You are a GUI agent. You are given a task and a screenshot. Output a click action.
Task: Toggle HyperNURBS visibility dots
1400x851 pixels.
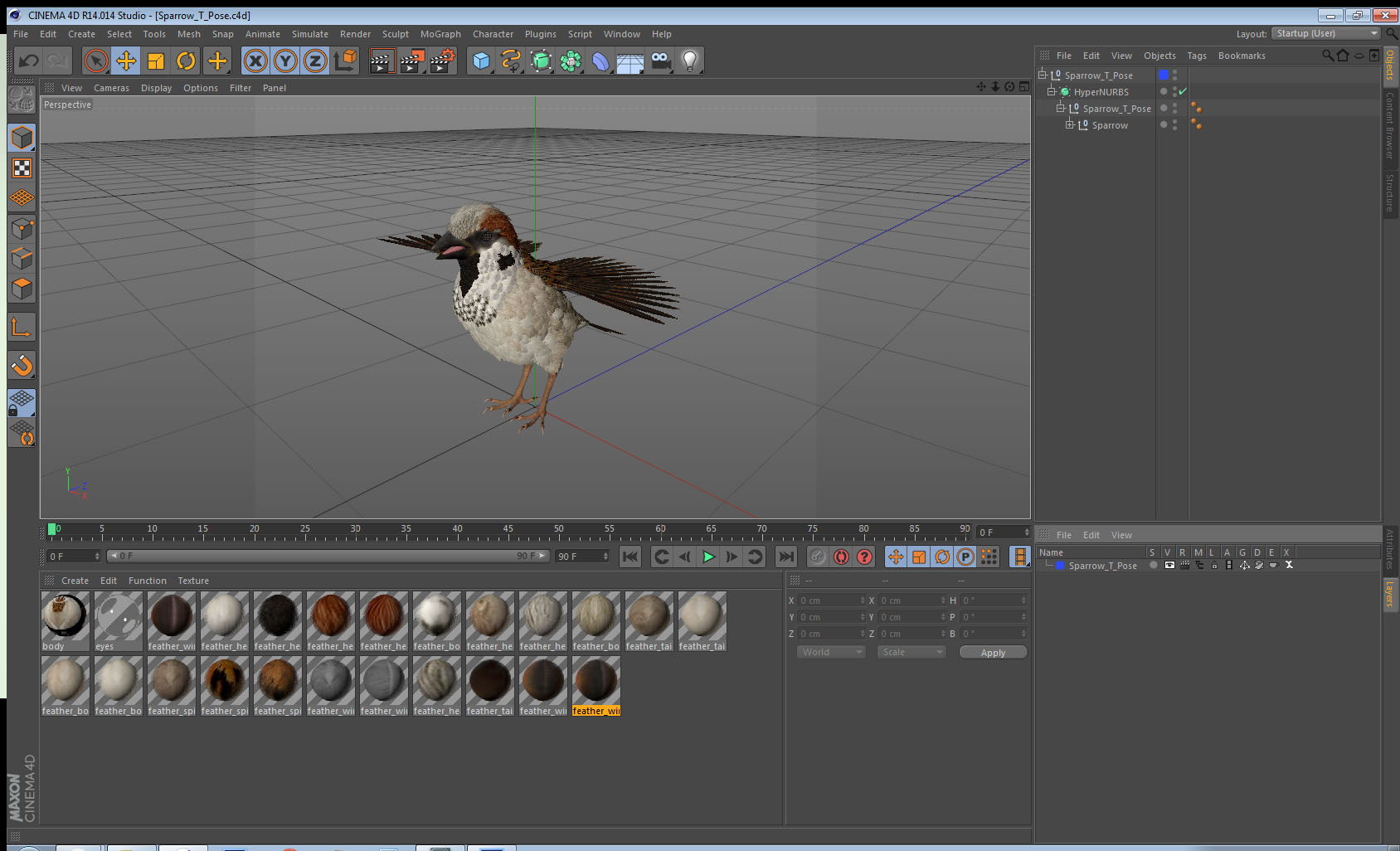tap(1174, 91)
